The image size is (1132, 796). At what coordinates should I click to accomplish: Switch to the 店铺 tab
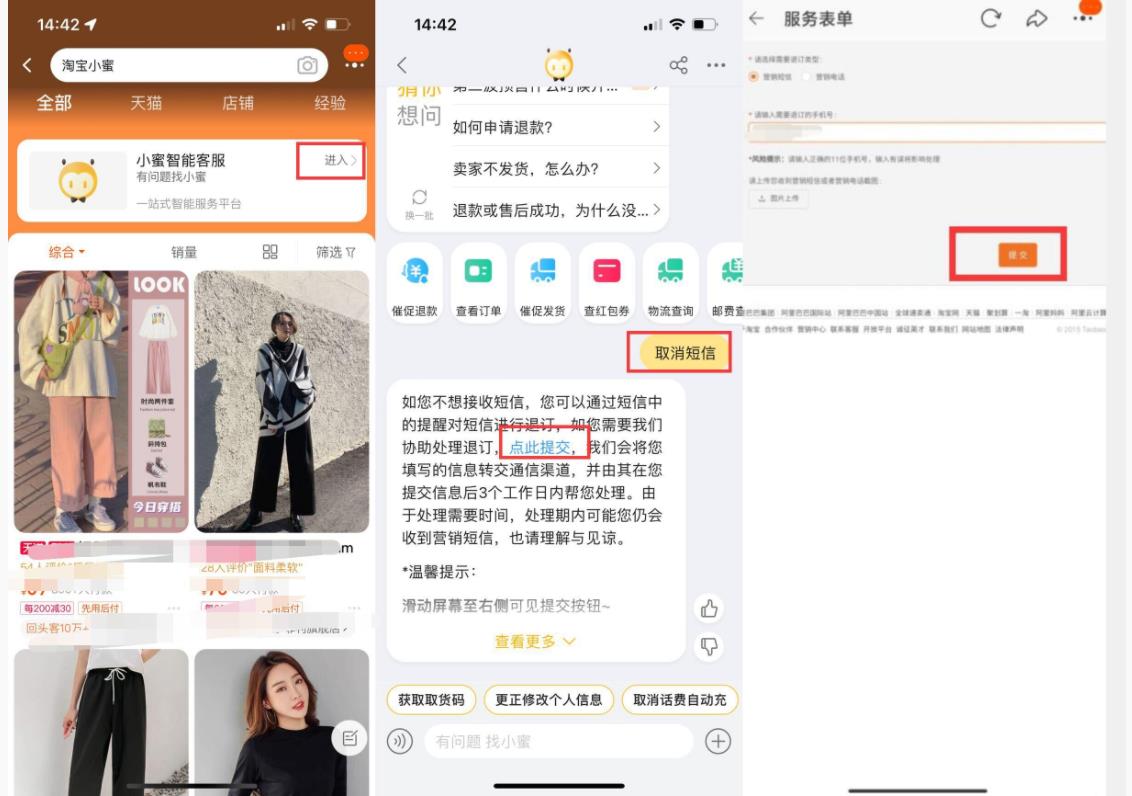(238, 103)
